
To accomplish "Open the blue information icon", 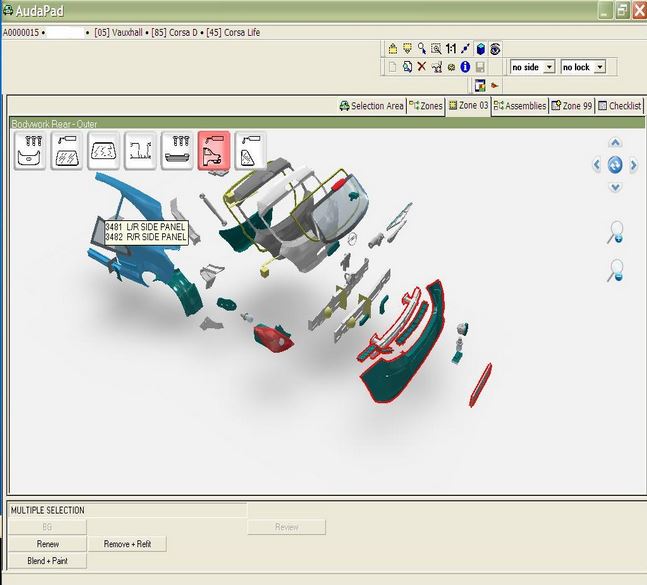I will pos(465,67).
